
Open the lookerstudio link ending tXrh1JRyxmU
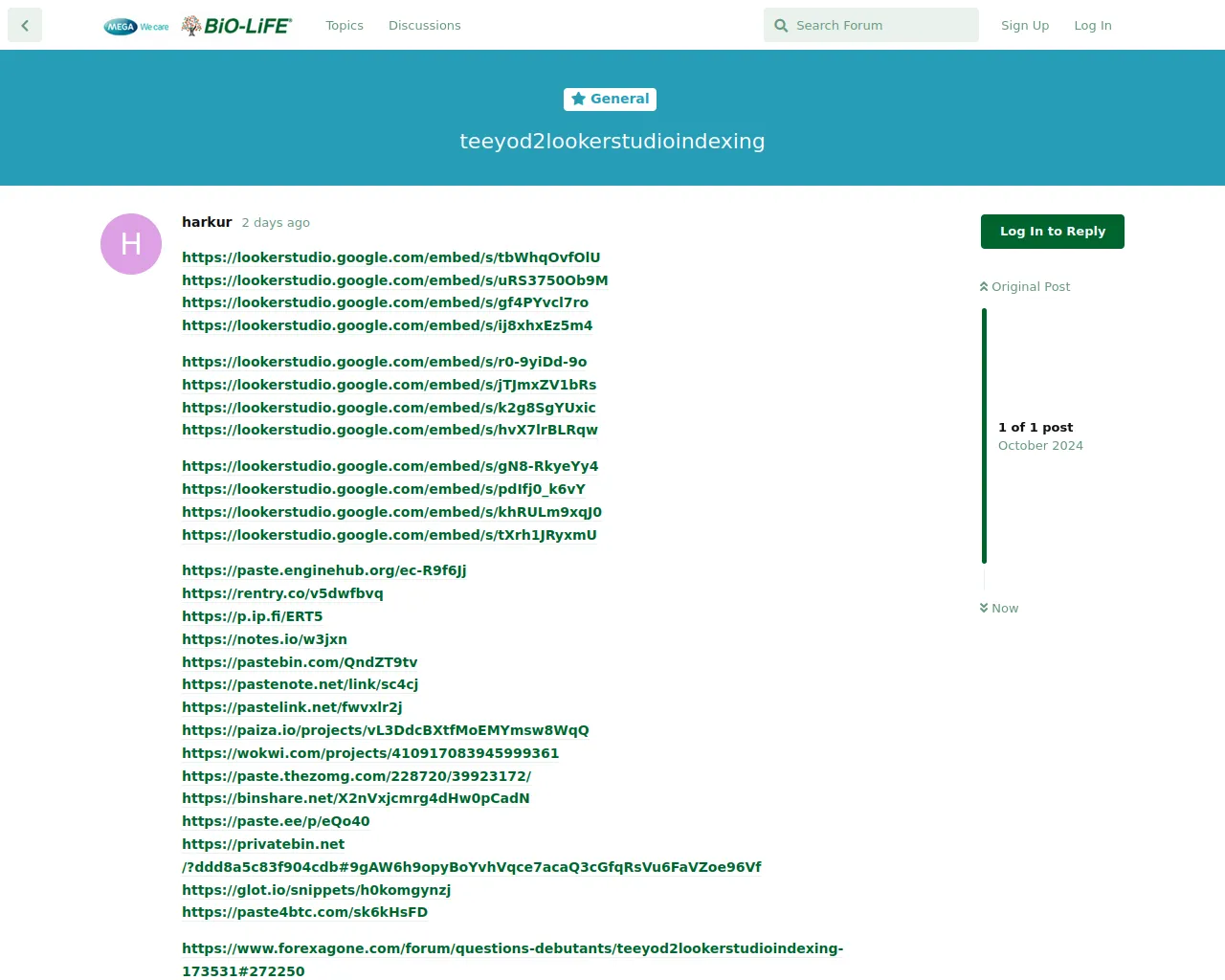(x=390, y=535)
